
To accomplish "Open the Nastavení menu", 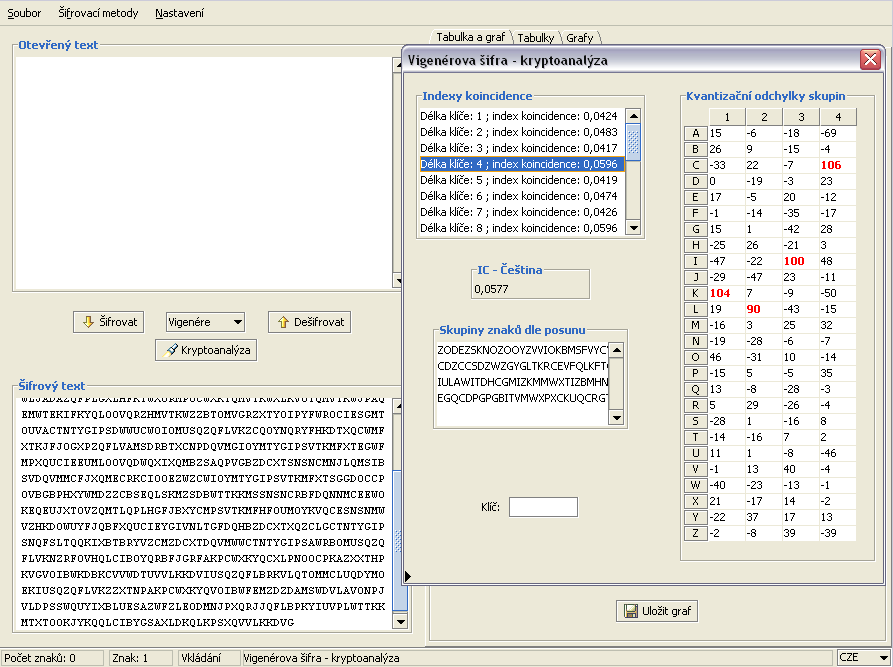I will pyautogui.click(x=179, y=13).
